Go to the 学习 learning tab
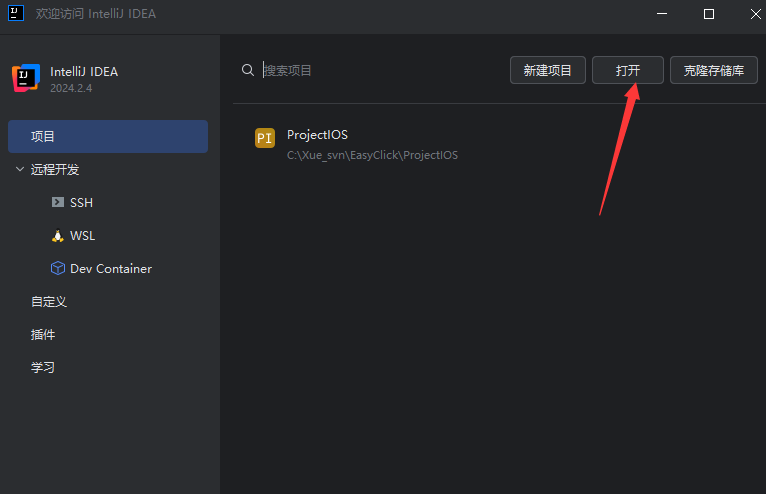766x494 pixels. (x=43, y=367)
